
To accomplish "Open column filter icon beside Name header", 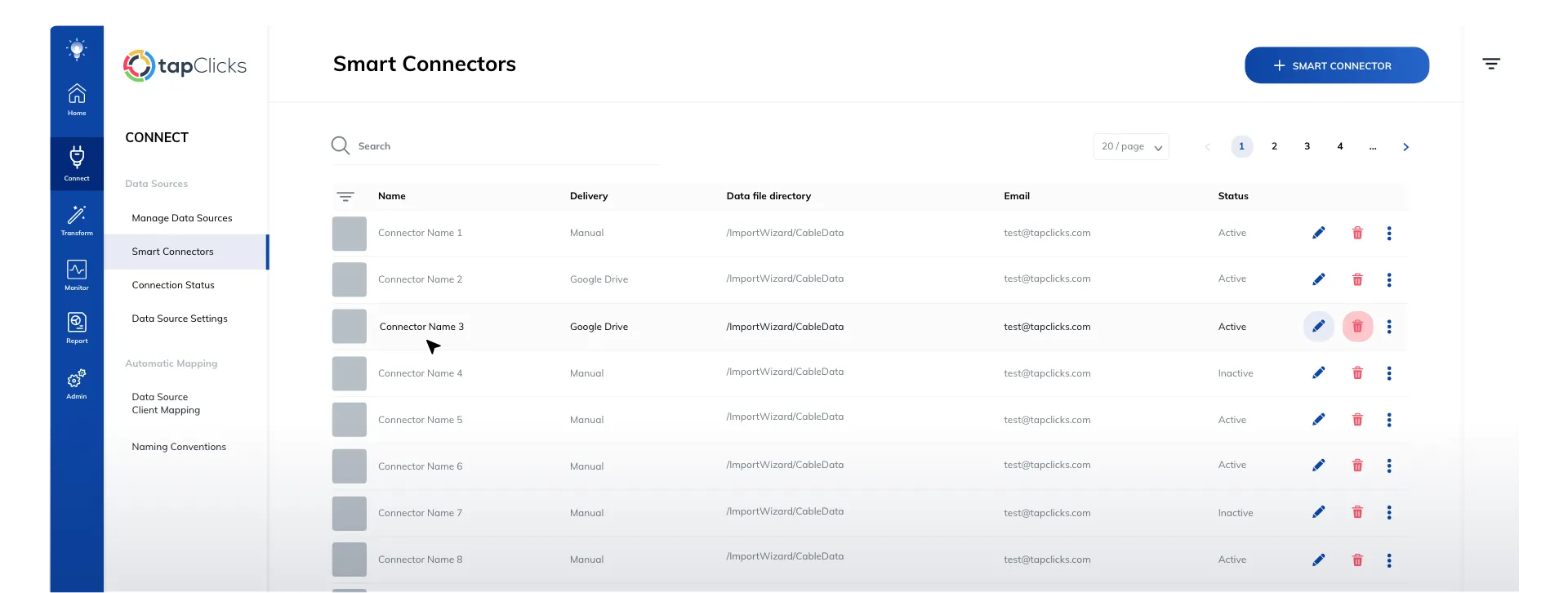I will [x=345, y=197].
